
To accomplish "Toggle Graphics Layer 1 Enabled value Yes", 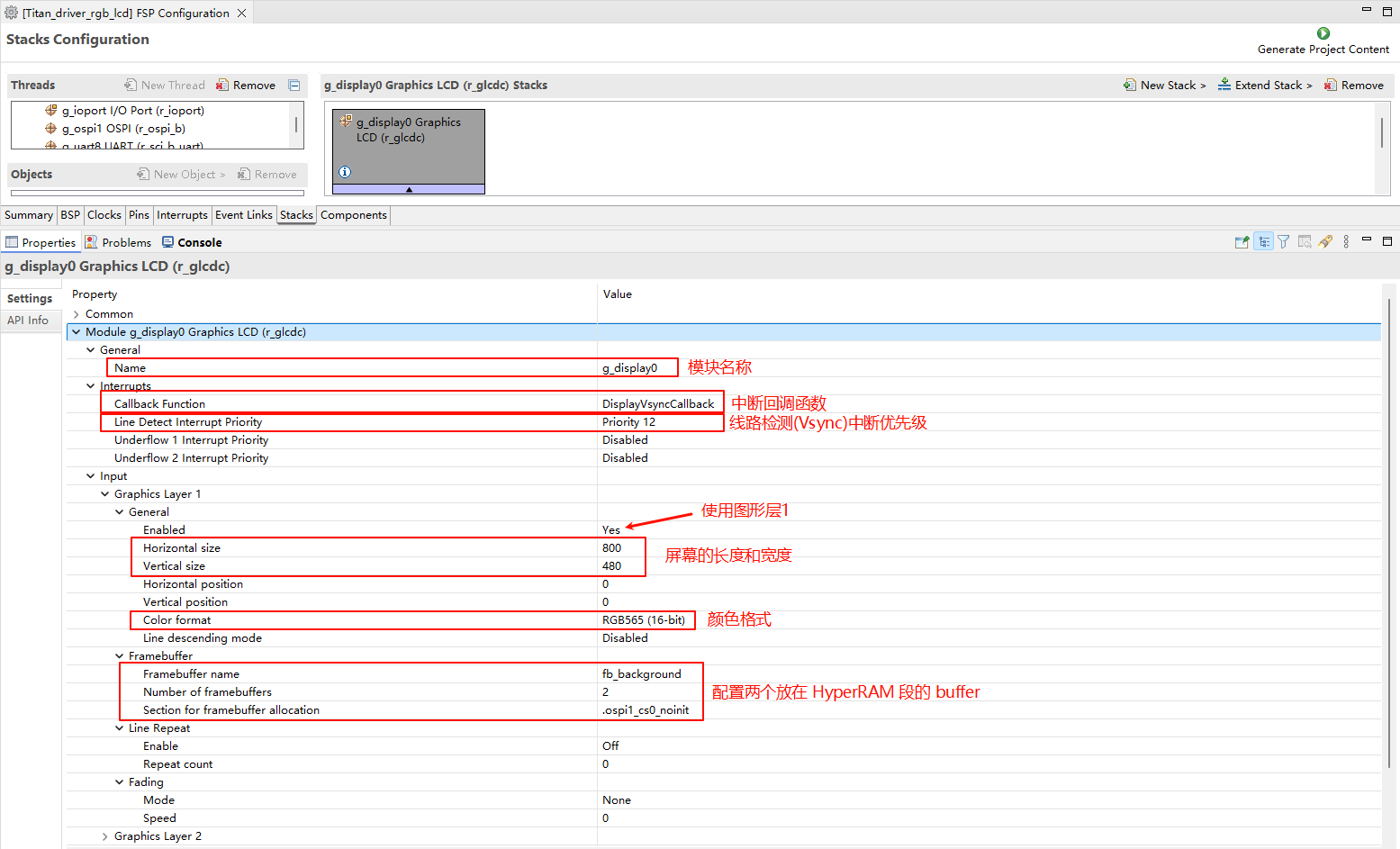I will point(611,530).
